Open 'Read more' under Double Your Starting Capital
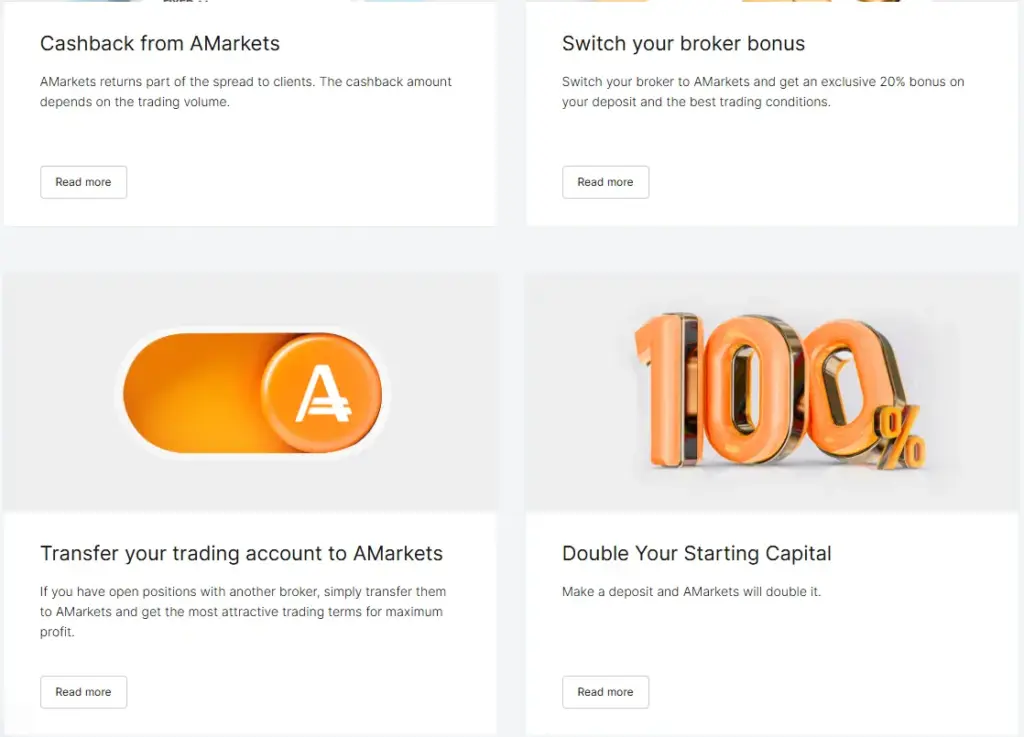This screenshot has width=1024, height=737. tap(605, 691)
